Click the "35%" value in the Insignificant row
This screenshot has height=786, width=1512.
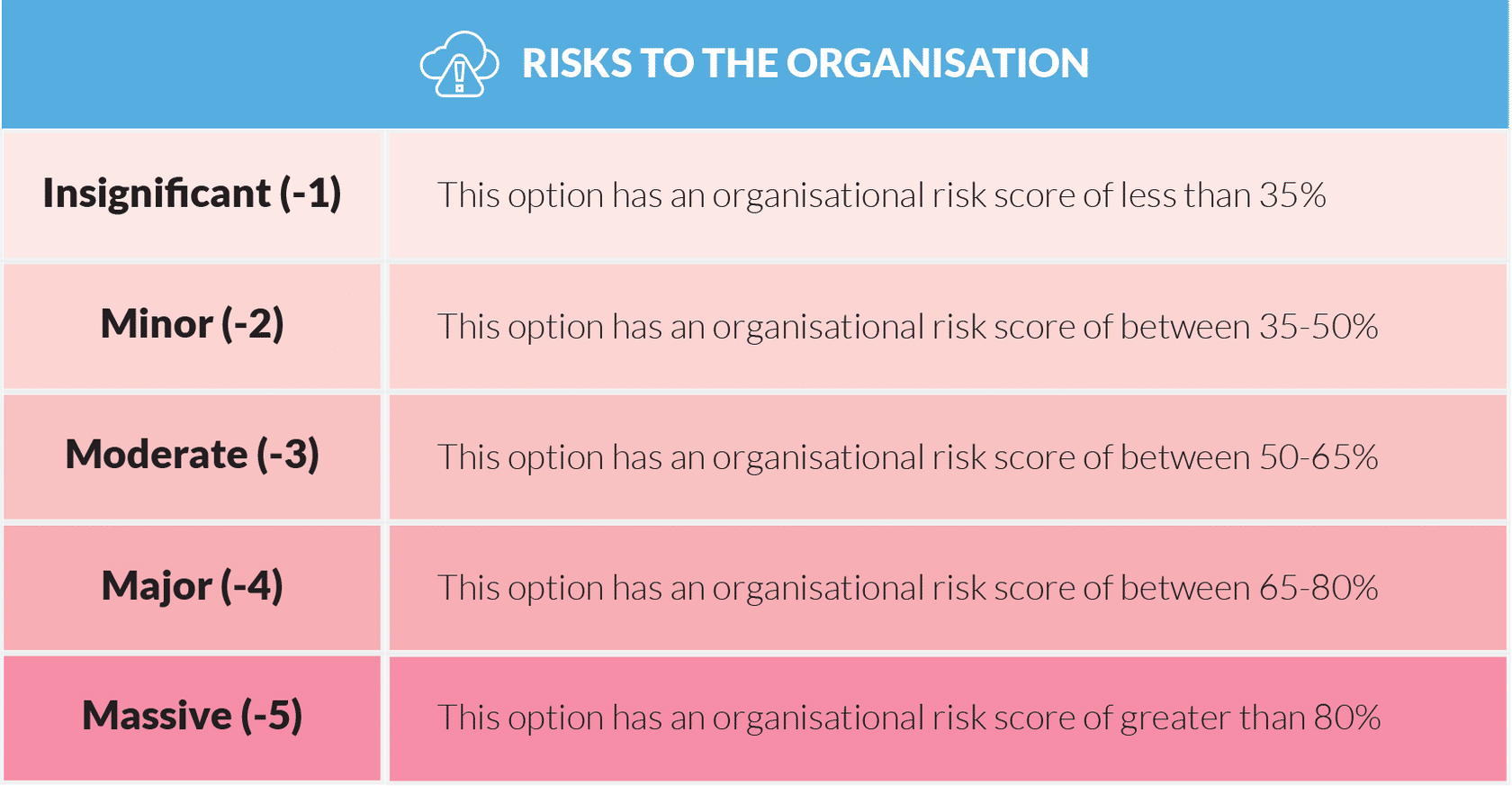click(x=1292, y=195)
